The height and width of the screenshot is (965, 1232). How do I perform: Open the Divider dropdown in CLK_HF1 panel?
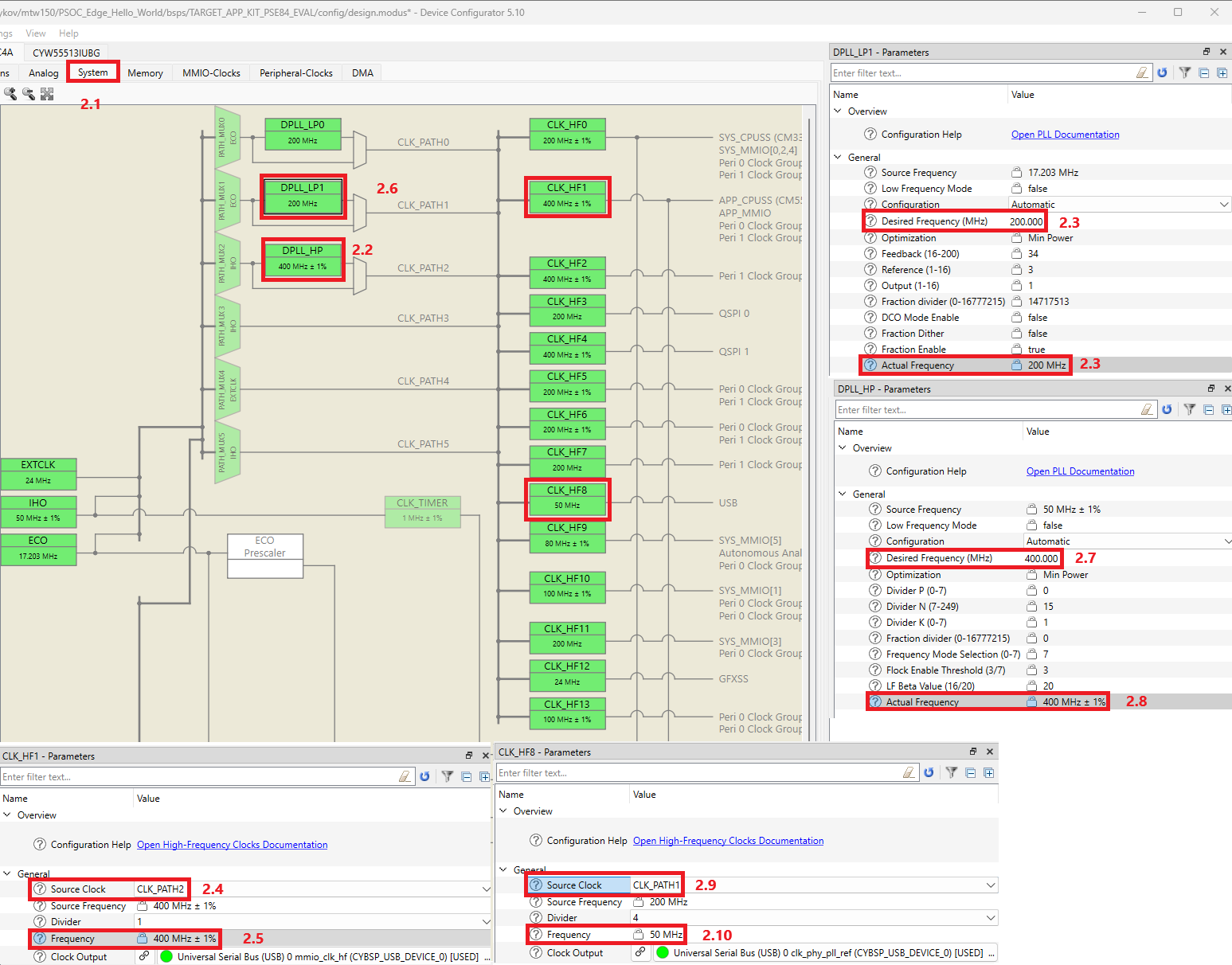pos(485,922)
